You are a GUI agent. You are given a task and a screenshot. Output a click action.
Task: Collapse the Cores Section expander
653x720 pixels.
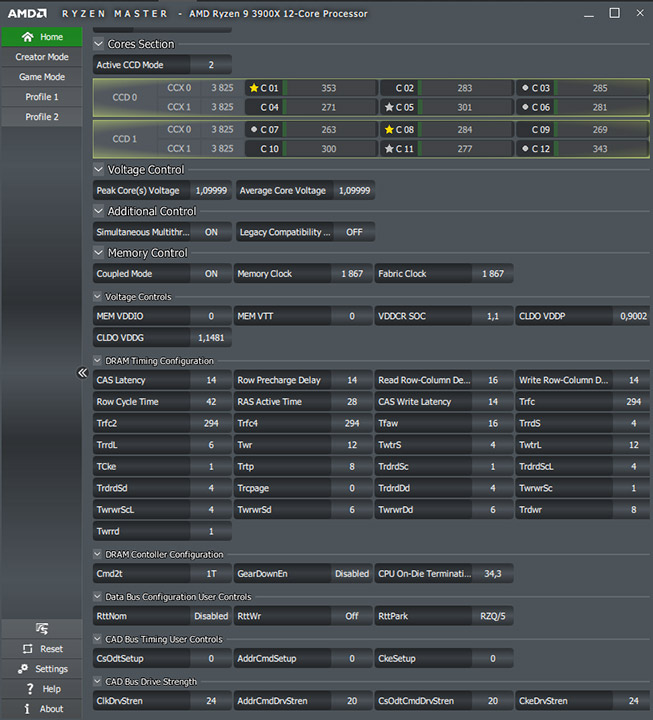(x=98, y=44)
